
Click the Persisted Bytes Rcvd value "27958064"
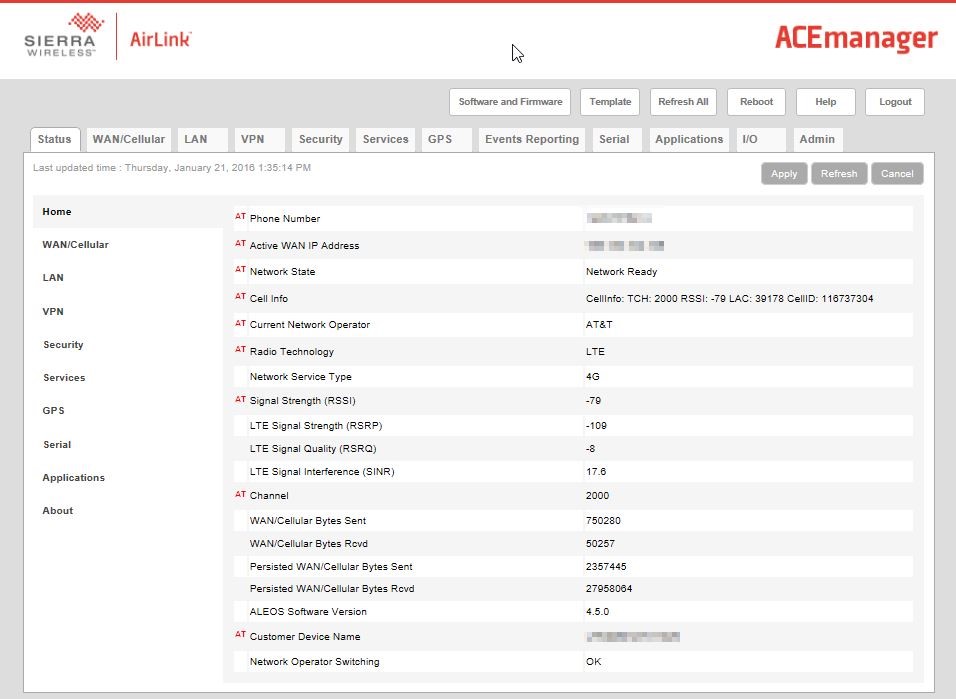(x=608, y=589)
